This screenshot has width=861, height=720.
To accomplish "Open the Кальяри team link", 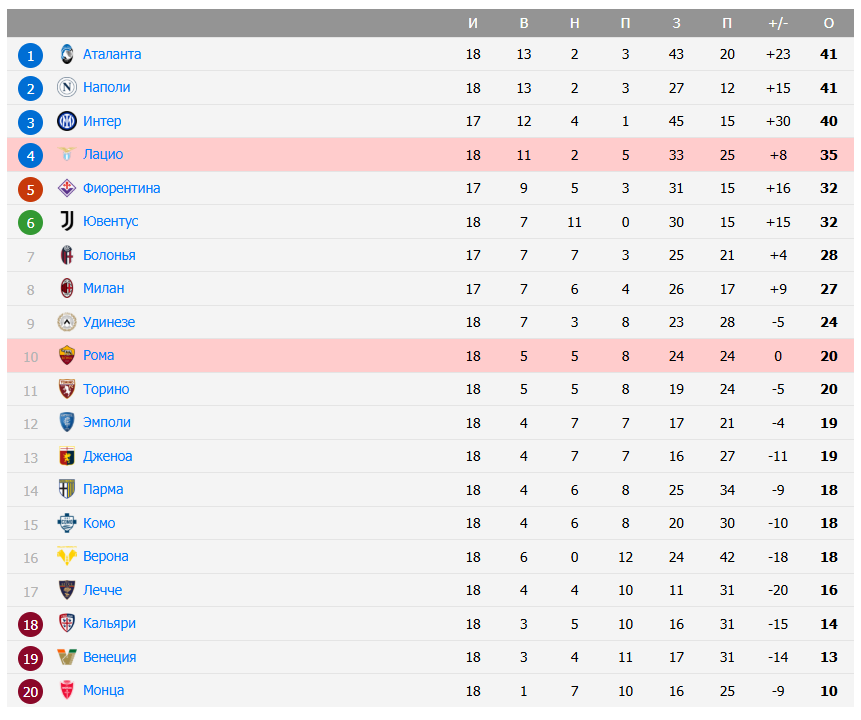I will point(109,623).
